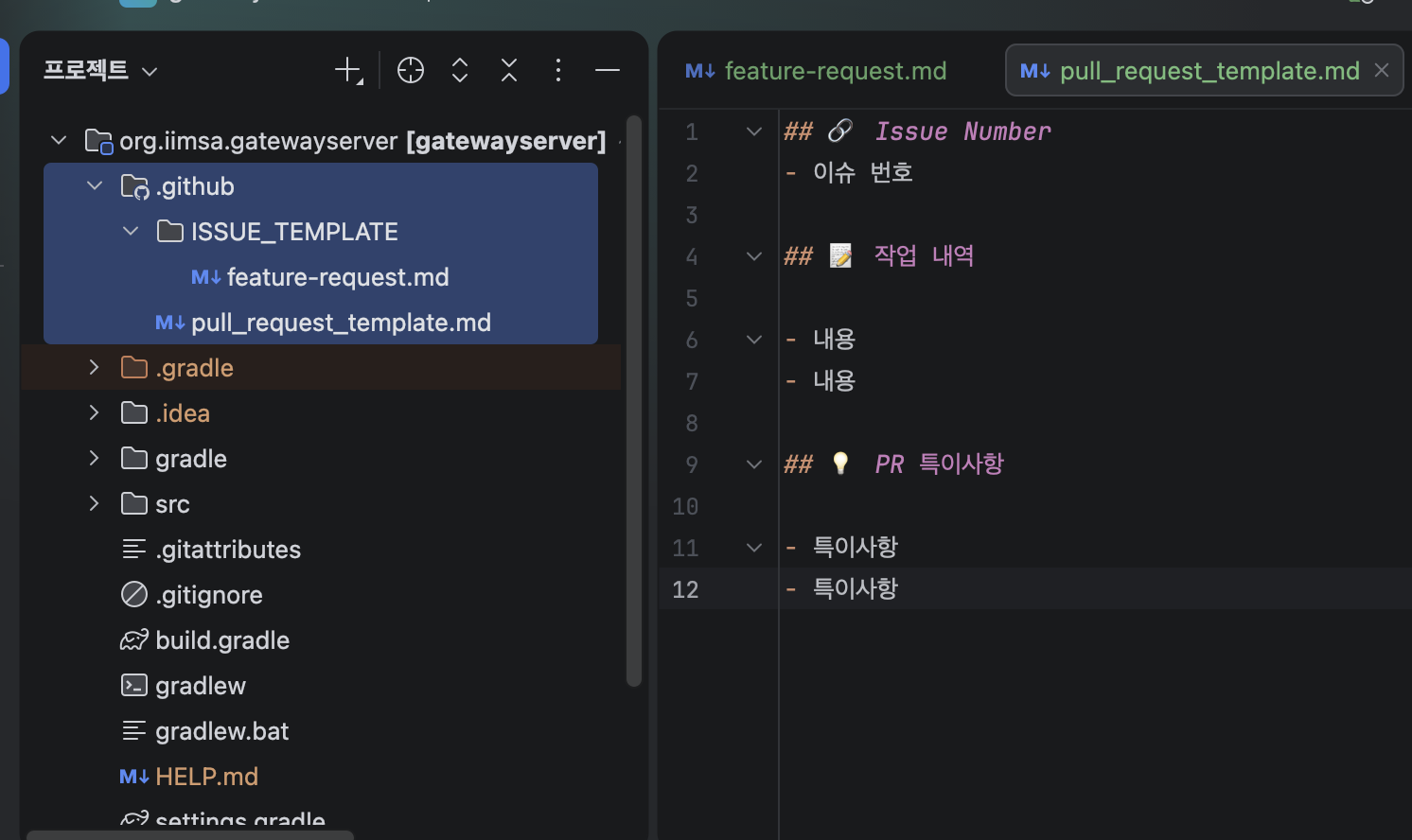This screenshot has width=1412, height=840.
Task: Expand the .idea folder
Action: [94, 413]
